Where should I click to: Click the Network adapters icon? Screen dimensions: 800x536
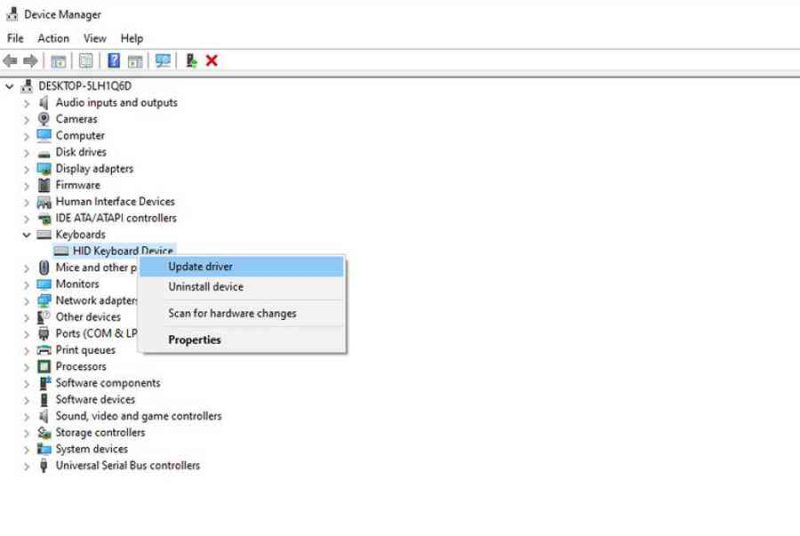pos(44,300)
